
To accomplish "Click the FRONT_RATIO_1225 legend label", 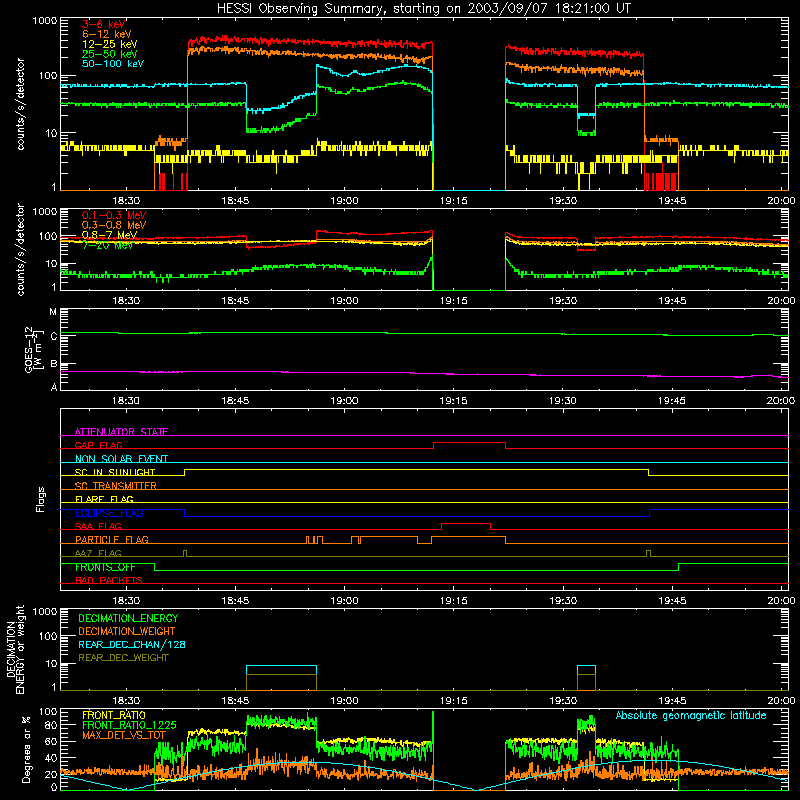I will [129, 725].
